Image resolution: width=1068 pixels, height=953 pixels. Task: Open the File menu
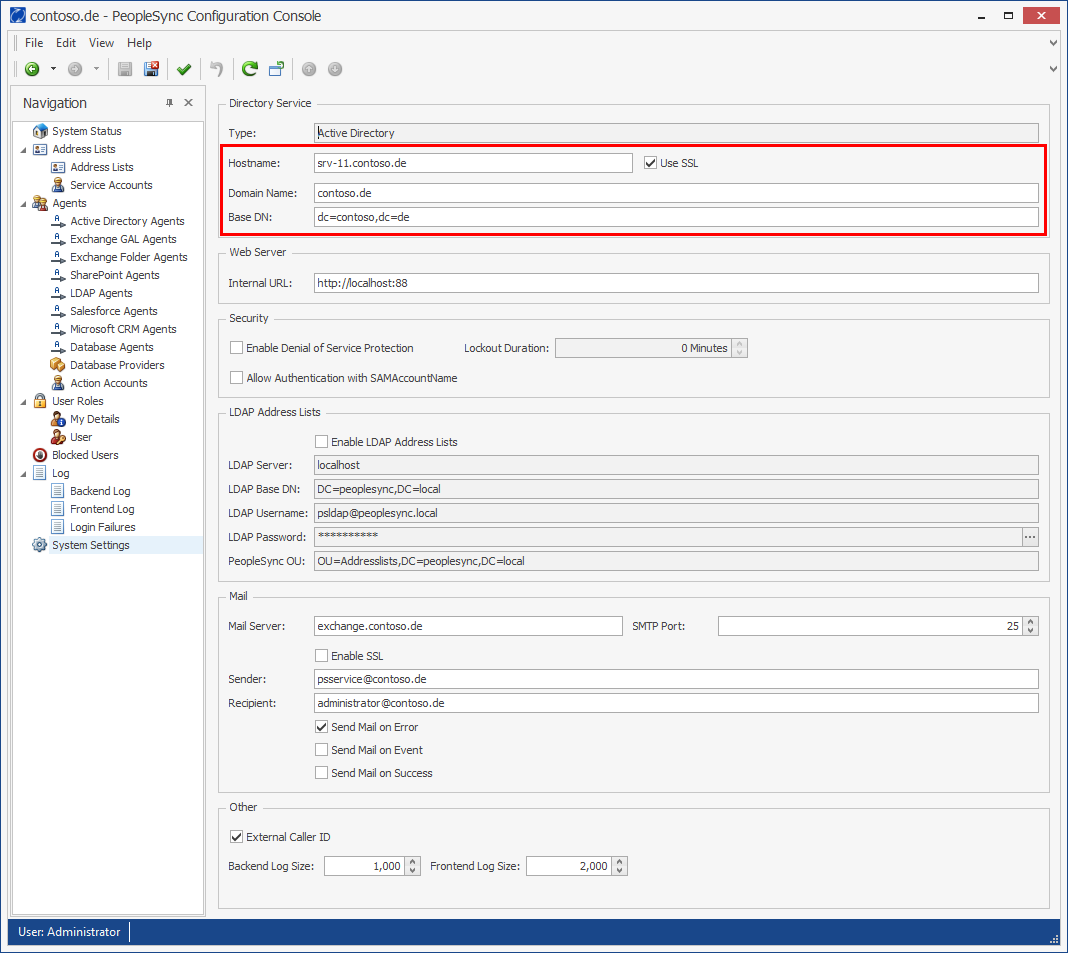click(x=34, y=43)
